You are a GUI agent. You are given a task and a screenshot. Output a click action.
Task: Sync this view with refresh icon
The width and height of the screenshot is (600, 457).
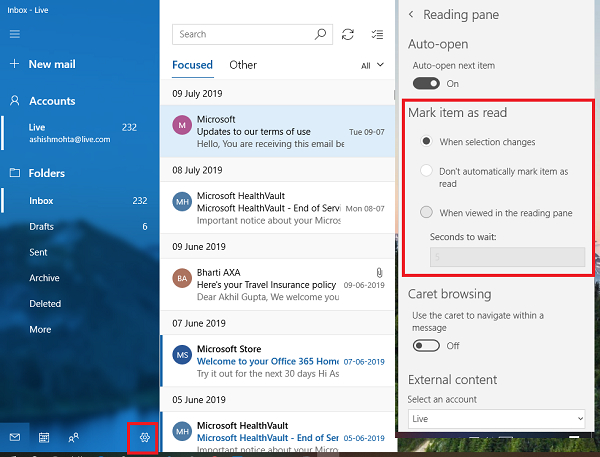tap(347, 34)
